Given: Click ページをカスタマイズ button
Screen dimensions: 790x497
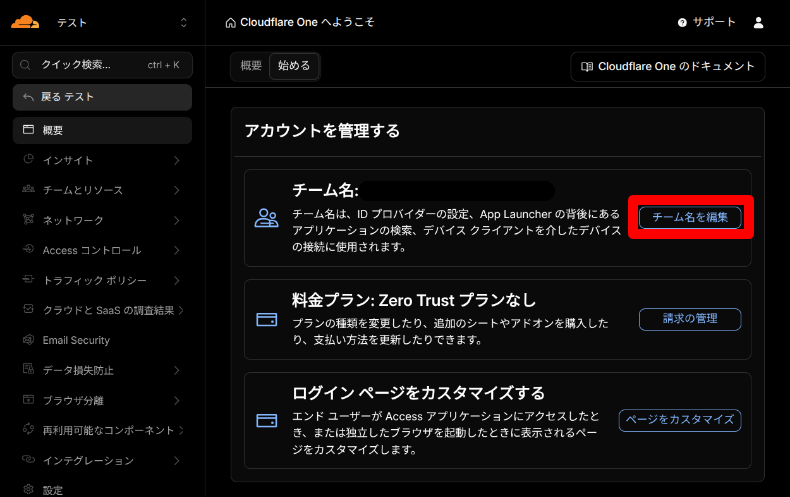Looking at the screenshot, I should tap(680, 420).
